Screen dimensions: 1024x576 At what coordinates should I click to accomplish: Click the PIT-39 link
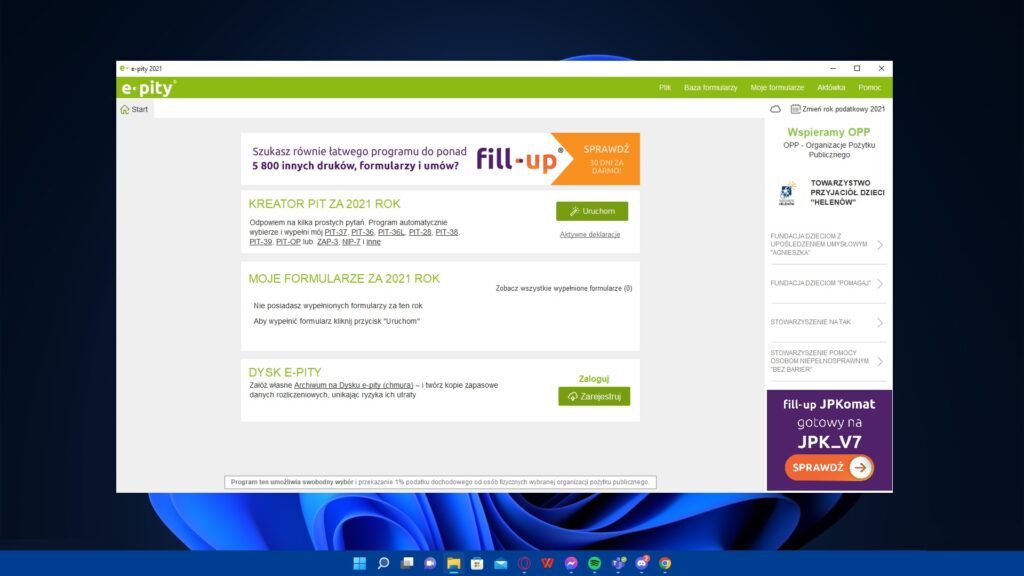click(261, 242)
